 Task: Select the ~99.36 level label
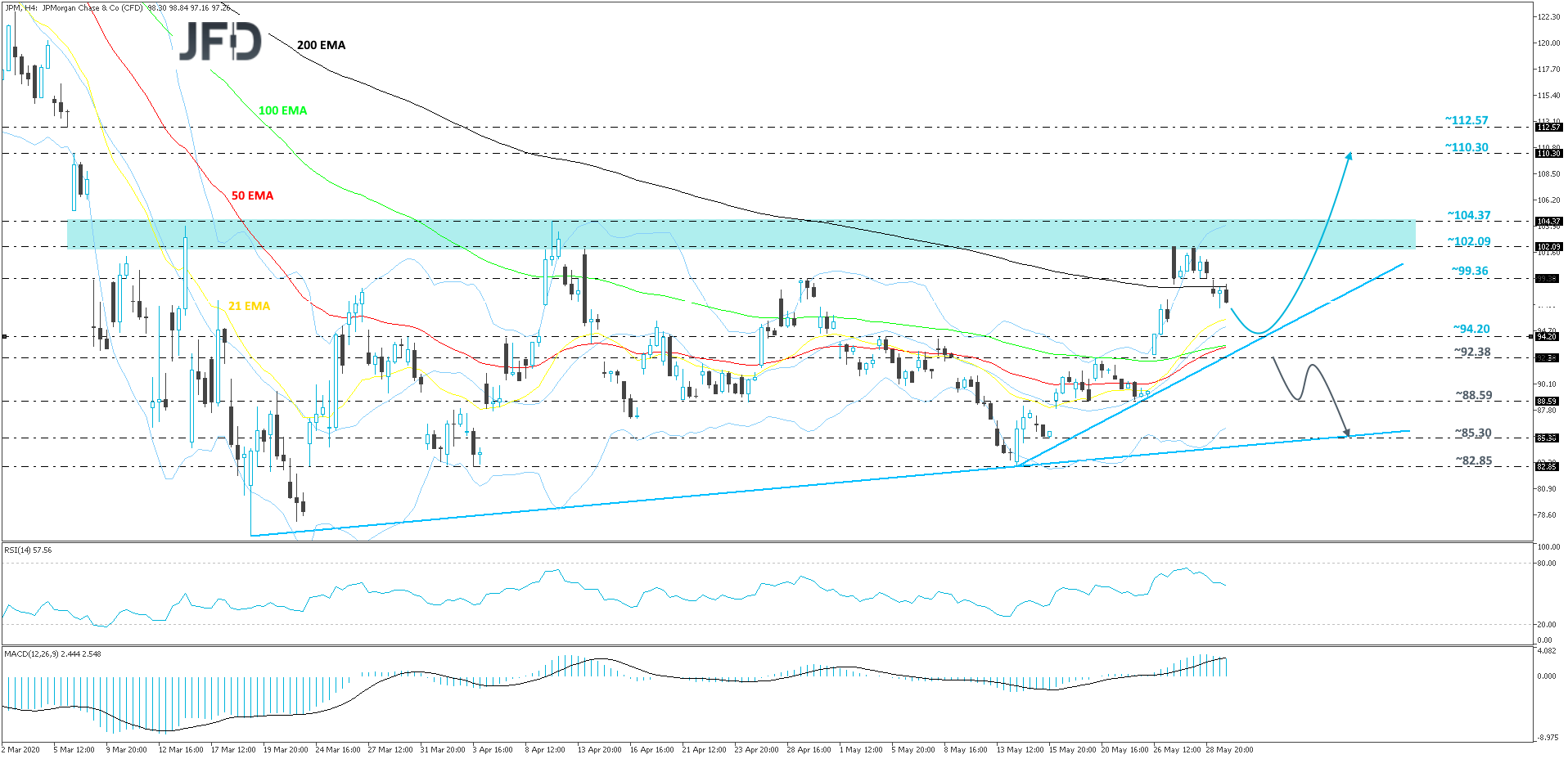tap(1470, 271)
